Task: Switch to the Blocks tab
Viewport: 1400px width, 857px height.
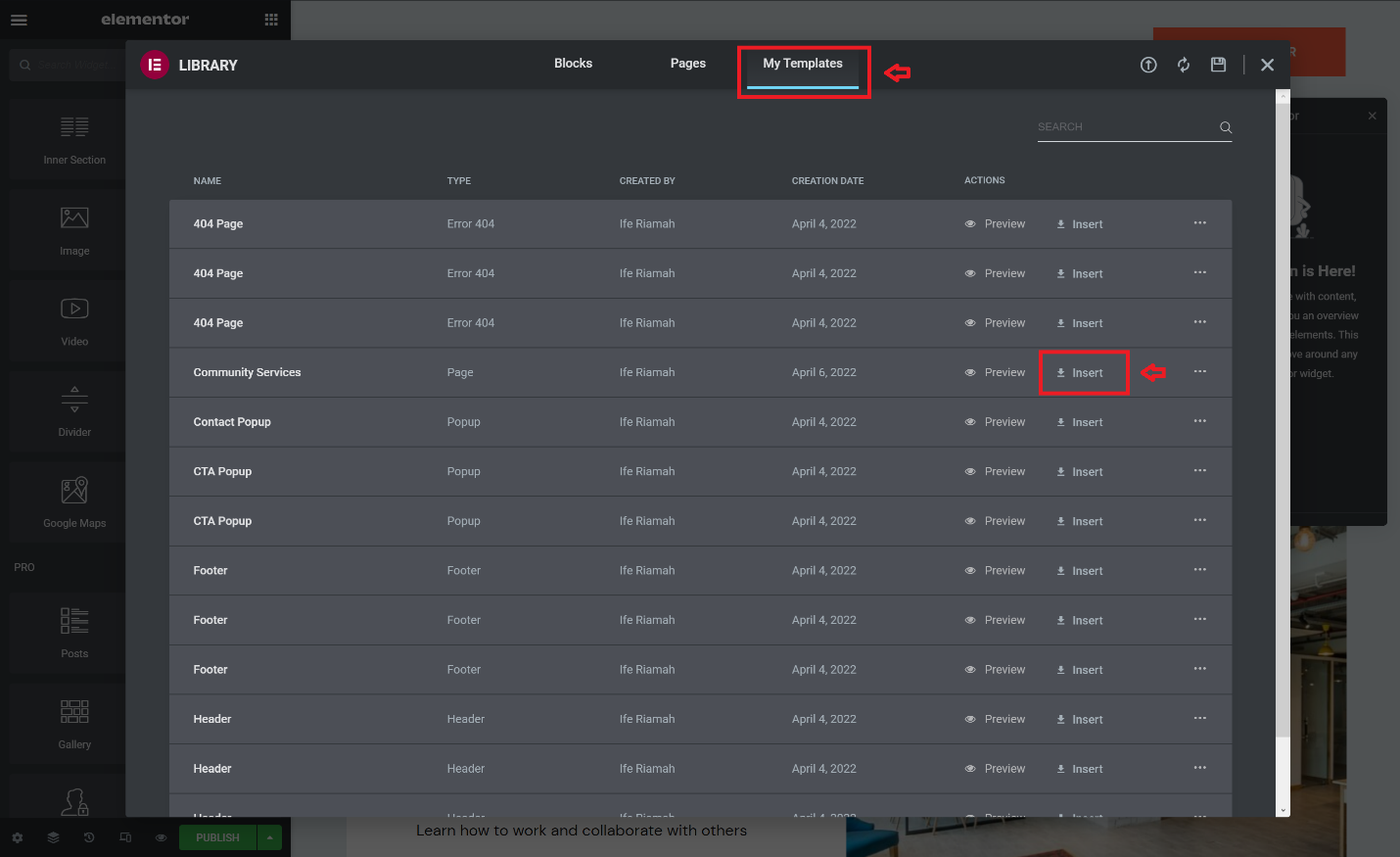Action: [573, 64]
